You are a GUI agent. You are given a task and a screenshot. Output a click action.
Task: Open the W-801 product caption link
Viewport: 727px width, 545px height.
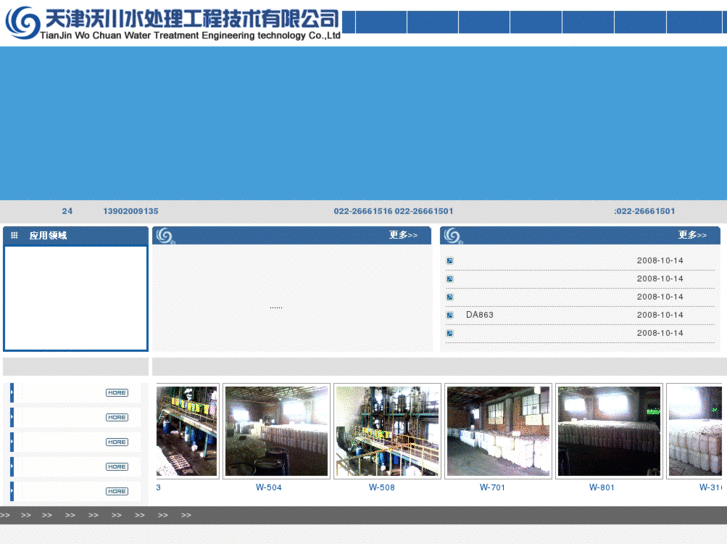[x=601, y=487]
